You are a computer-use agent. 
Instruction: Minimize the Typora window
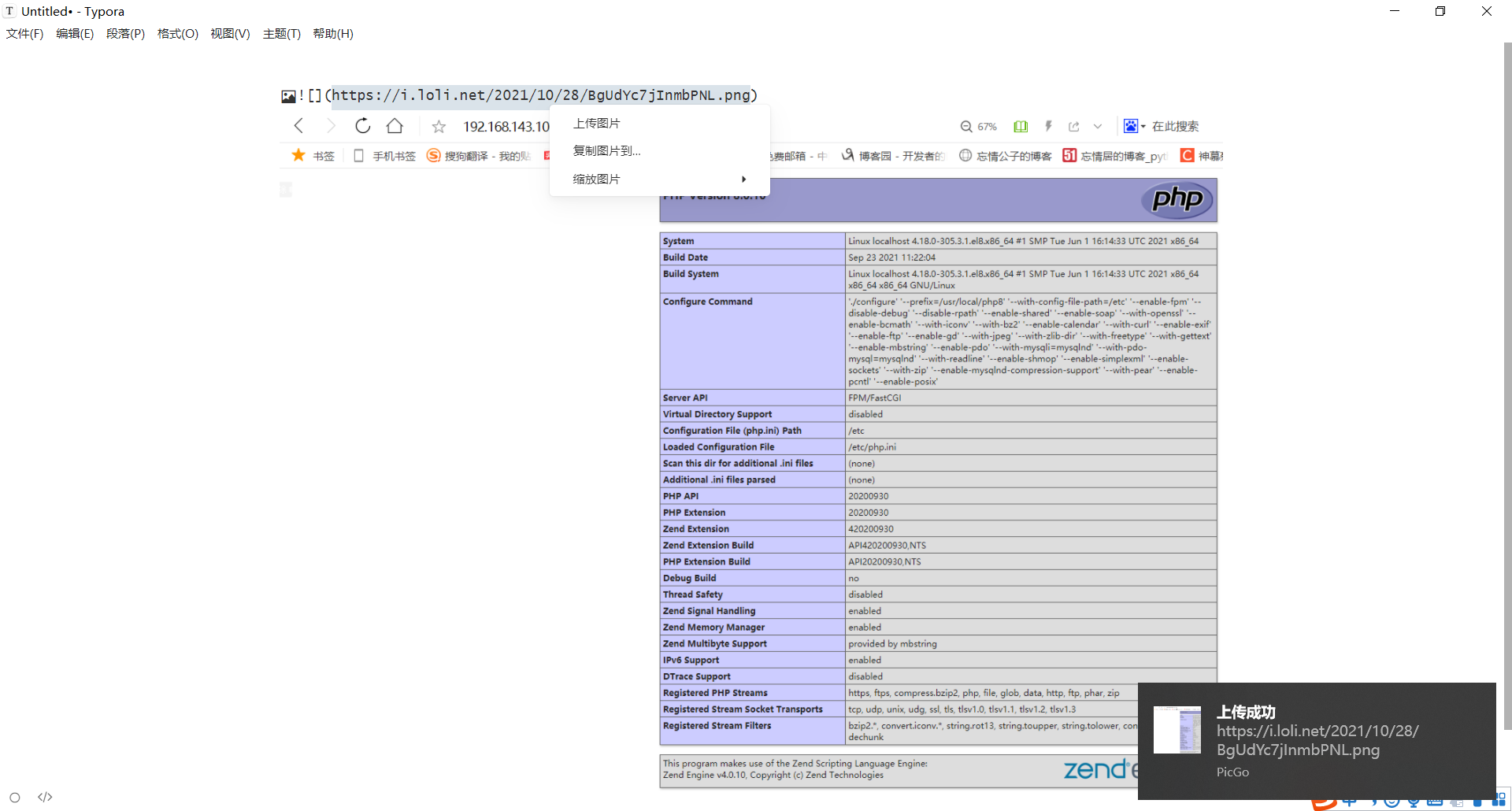[x=1395, y=11]
